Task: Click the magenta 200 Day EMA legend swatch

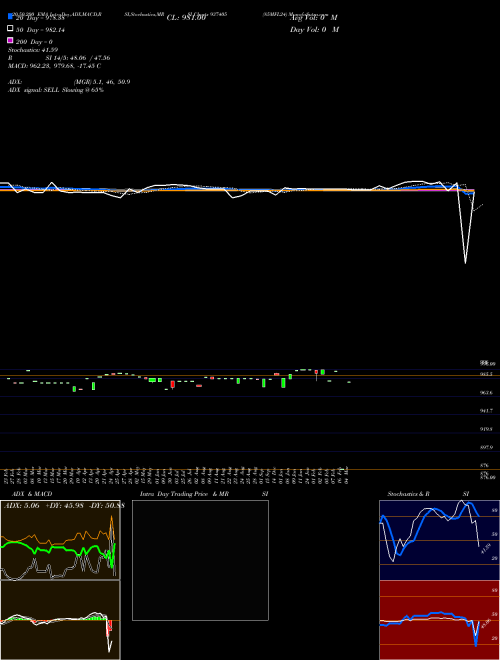Action: 11,40
